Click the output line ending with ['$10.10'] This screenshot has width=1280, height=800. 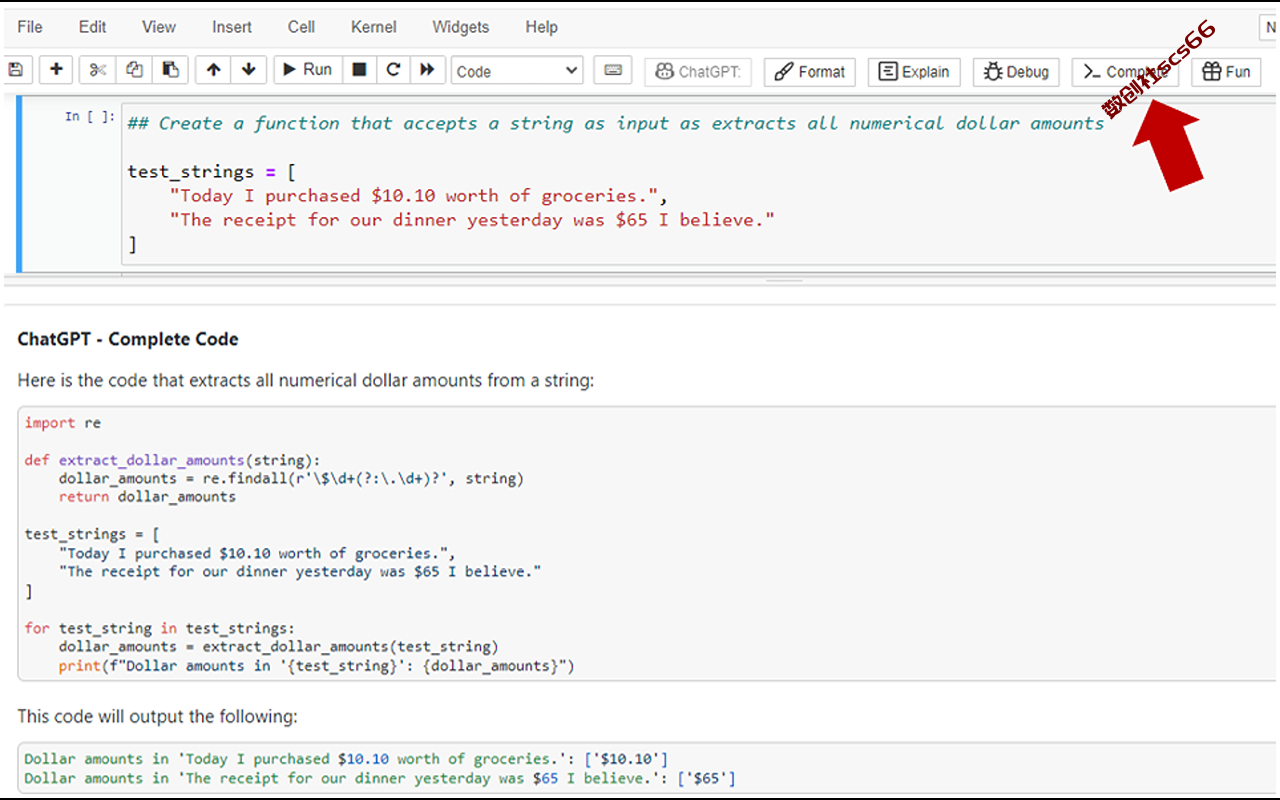pyautogui.click(x=346, y=759)
